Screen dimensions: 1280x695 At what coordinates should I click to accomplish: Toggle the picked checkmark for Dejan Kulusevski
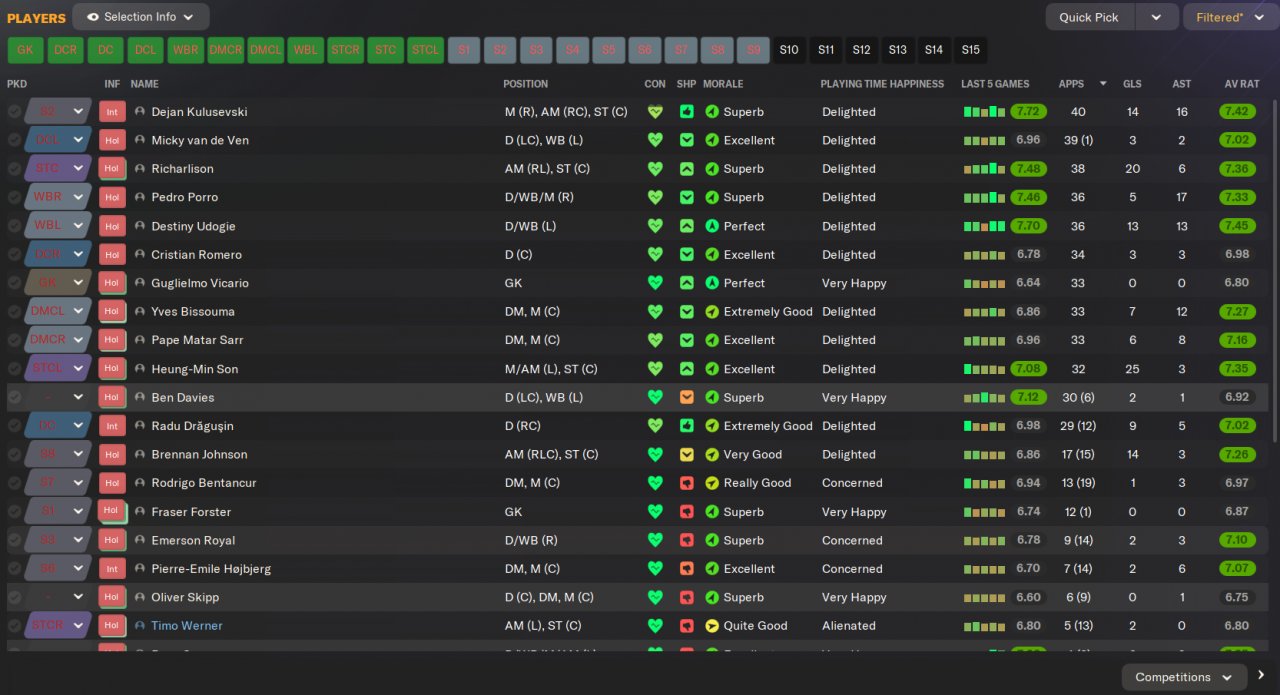14,112
